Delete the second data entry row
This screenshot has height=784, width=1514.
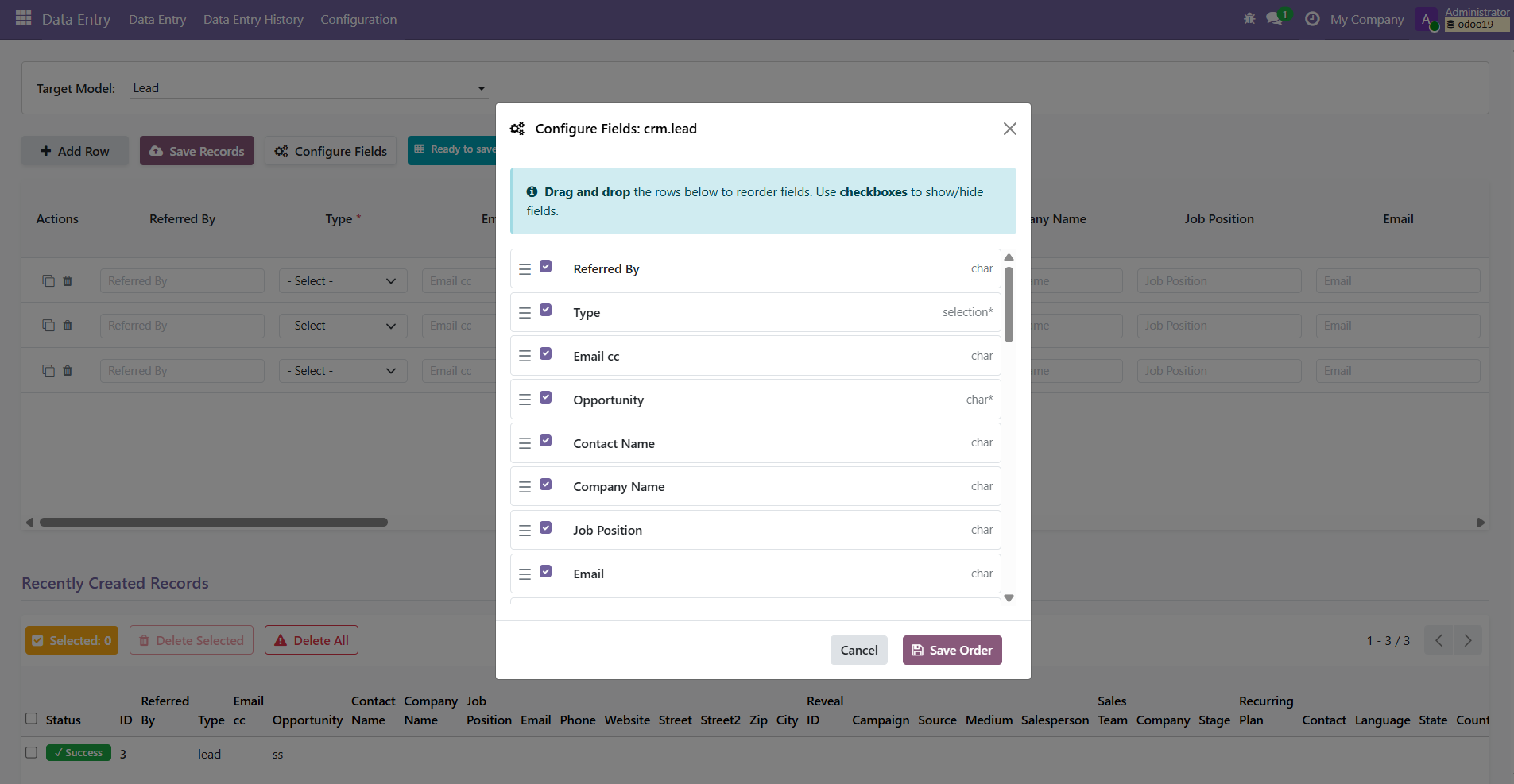pos(68,325)
